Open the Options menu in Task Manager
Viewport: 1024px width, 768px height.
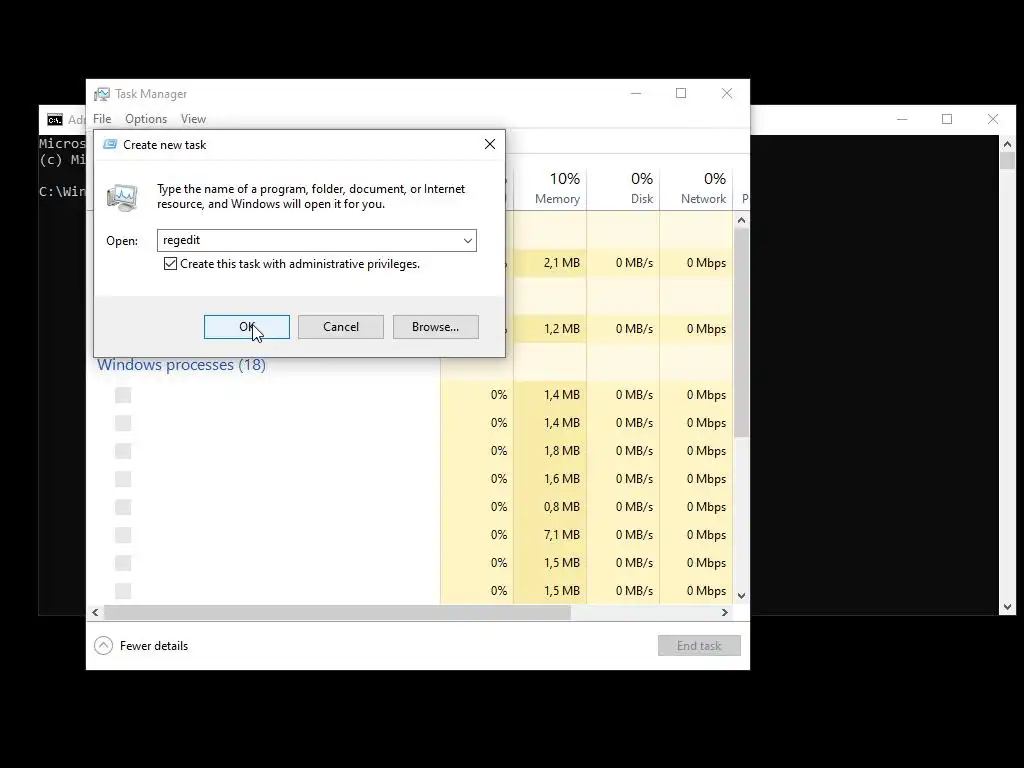tap(146, 119)
